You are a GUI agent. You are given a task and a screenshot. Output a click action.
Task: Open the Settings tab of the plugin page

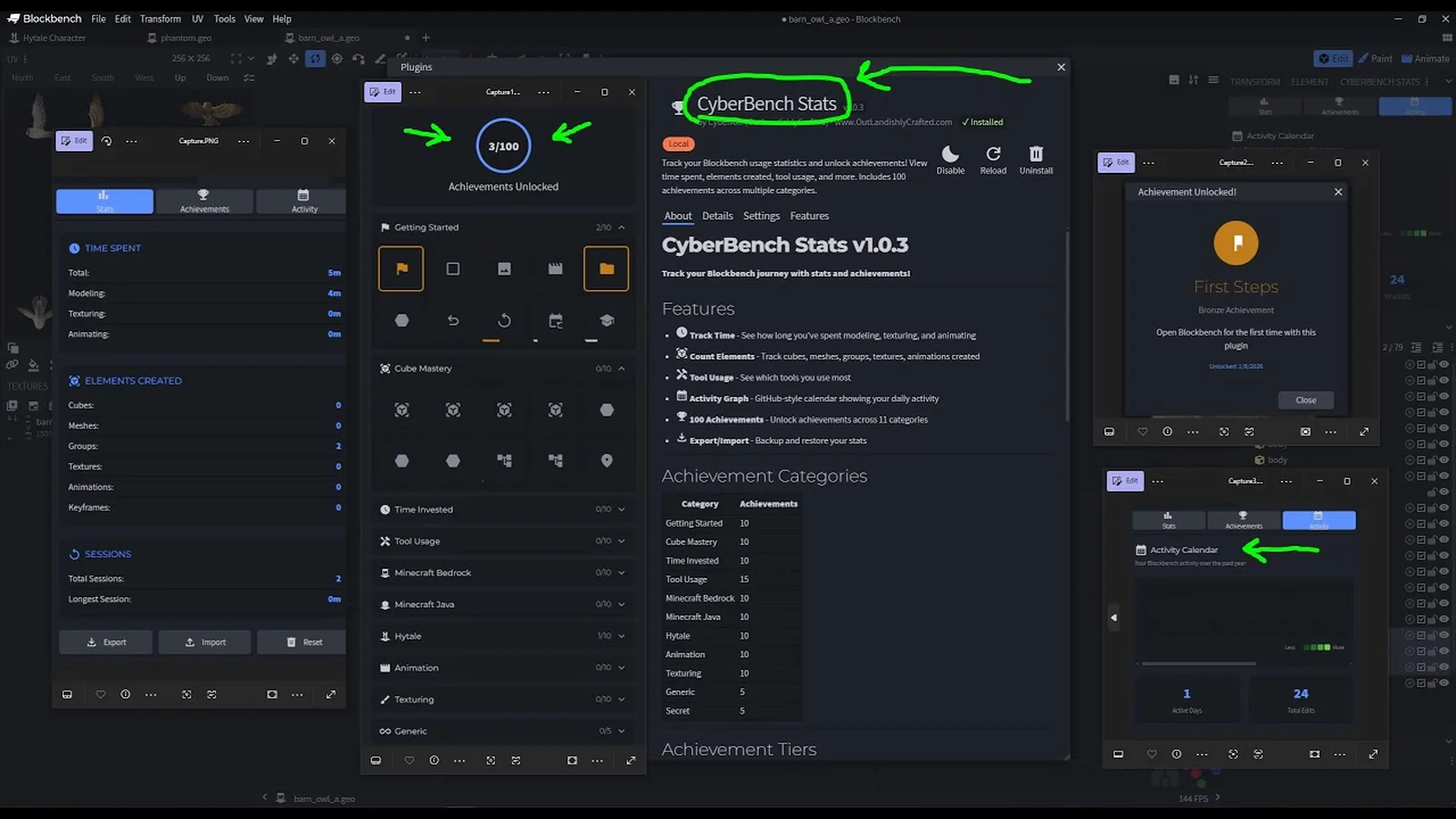point(761,216)
